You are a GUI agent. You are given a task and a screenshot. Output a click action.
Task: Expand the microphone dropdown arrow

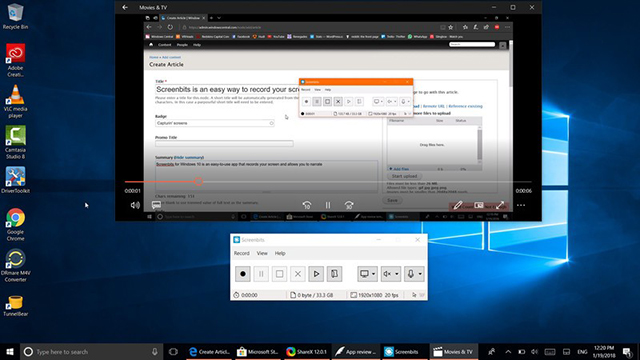click(420, 274)
